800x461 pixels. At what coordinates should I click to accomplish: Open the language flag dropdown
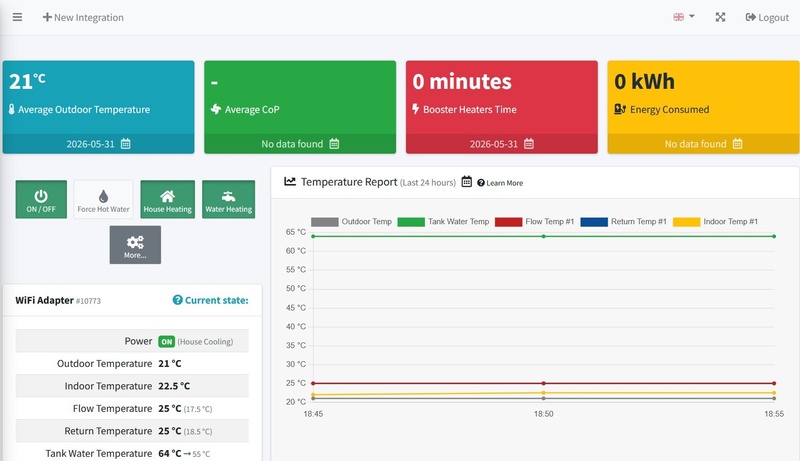tap(684, 17)
